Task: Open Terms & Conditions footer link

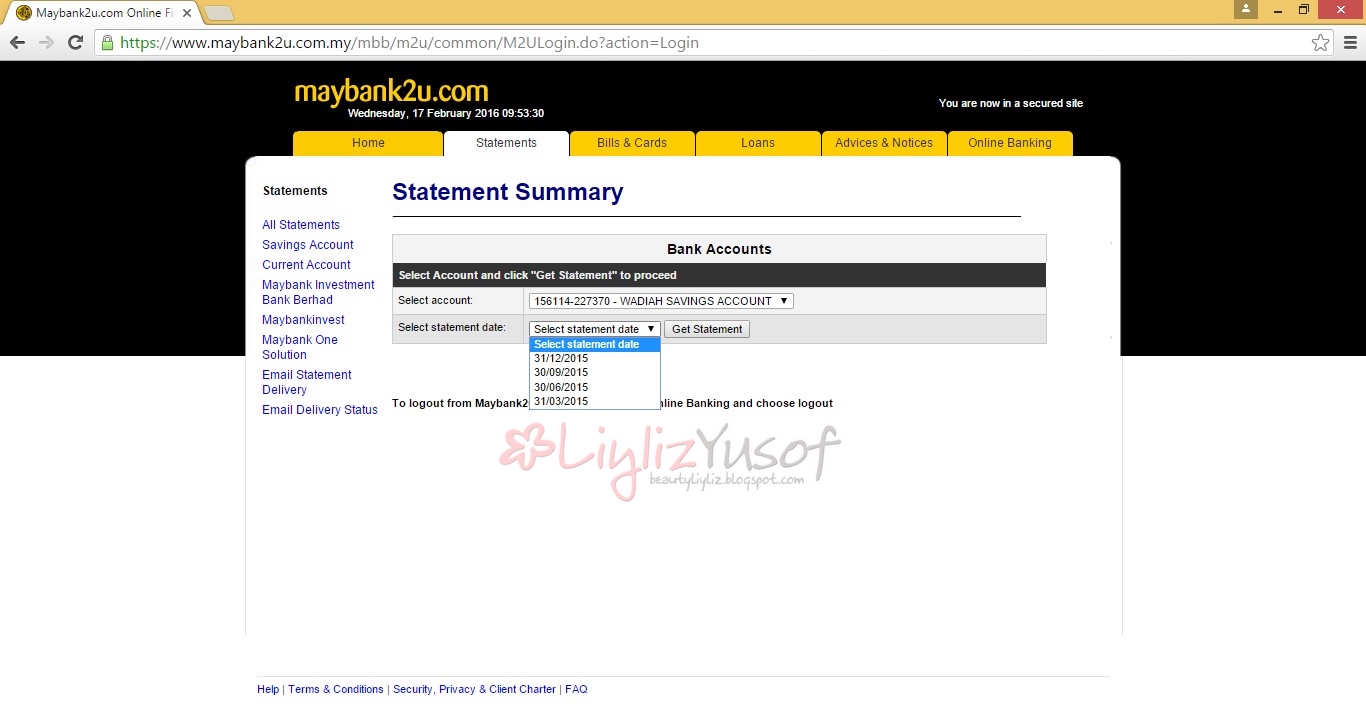Action: pyautogui.click(x=336, y=689)
